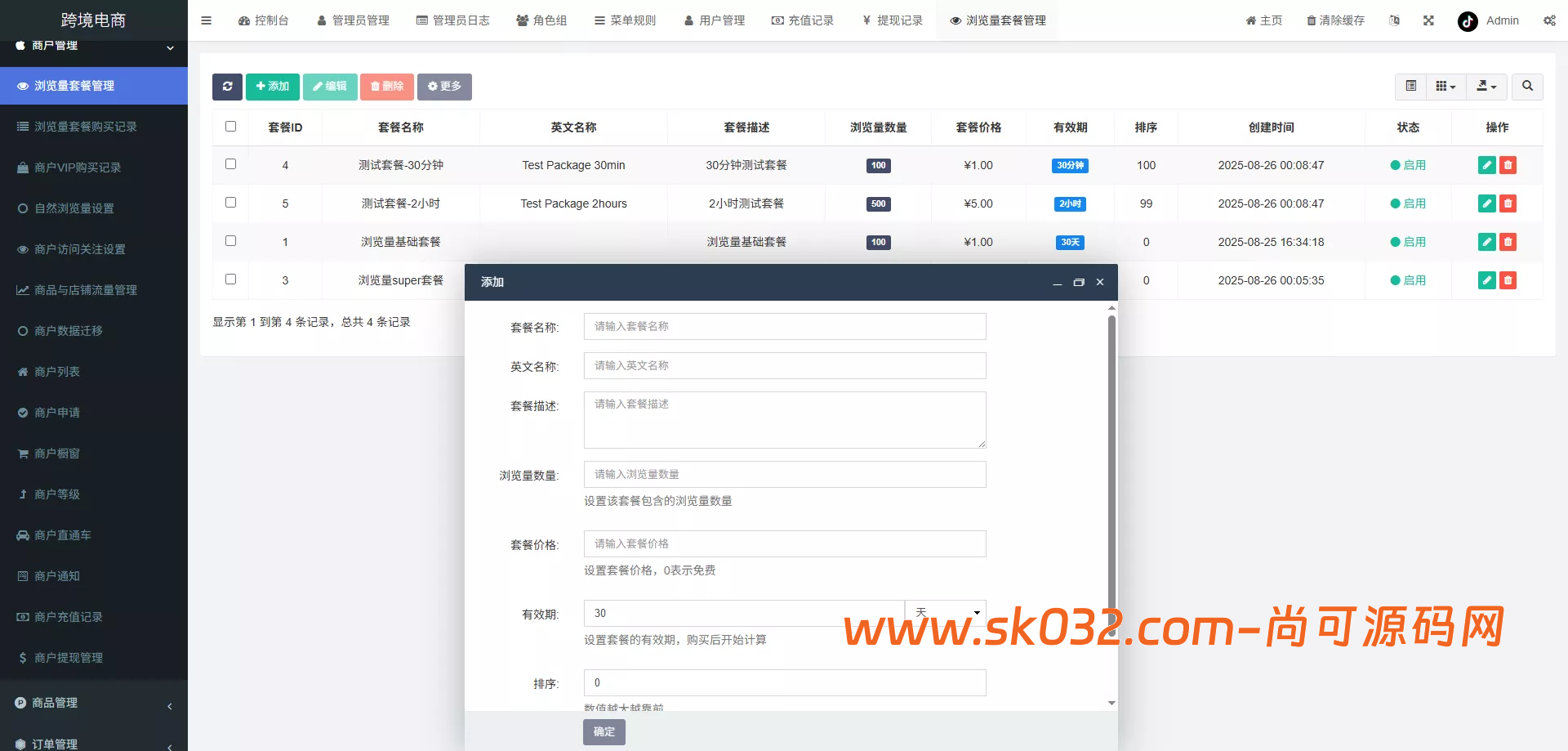This screenshot has width=1568, height=751.
Task: Select the header checkbox to select all rows
Action: (230, 127)
